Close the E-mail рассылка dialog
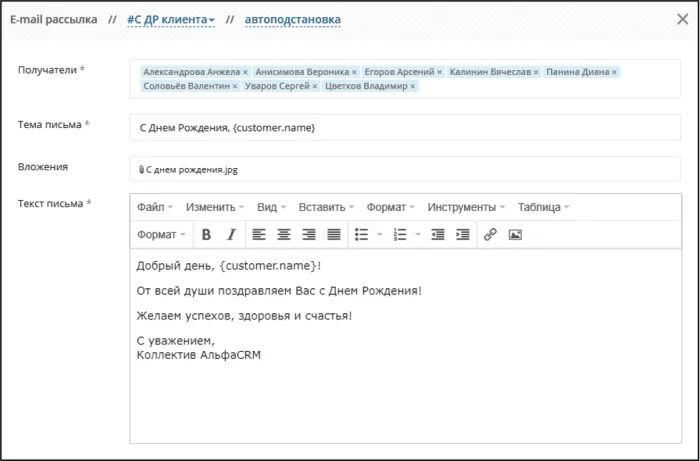The image size is (700, 461). pyautogui.click(x=683, y=19)
